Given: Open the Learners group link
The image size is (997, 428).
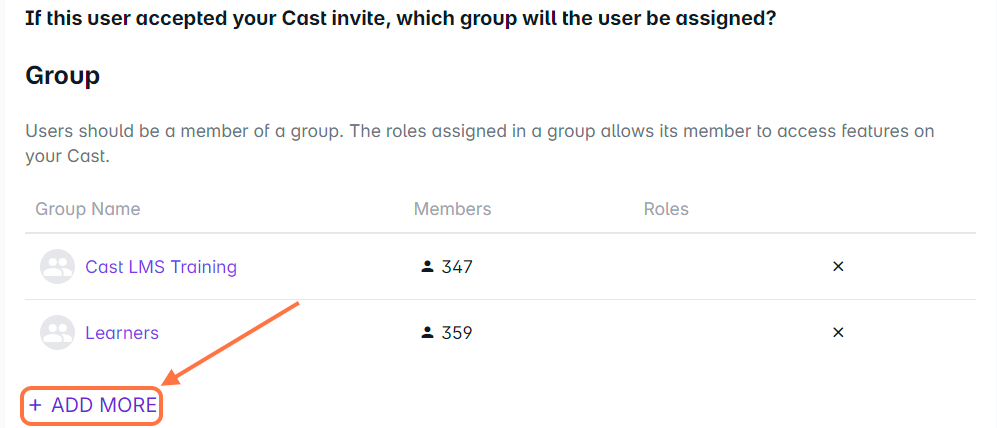Looking at the screenshot, I should click(x=122, y=333).
